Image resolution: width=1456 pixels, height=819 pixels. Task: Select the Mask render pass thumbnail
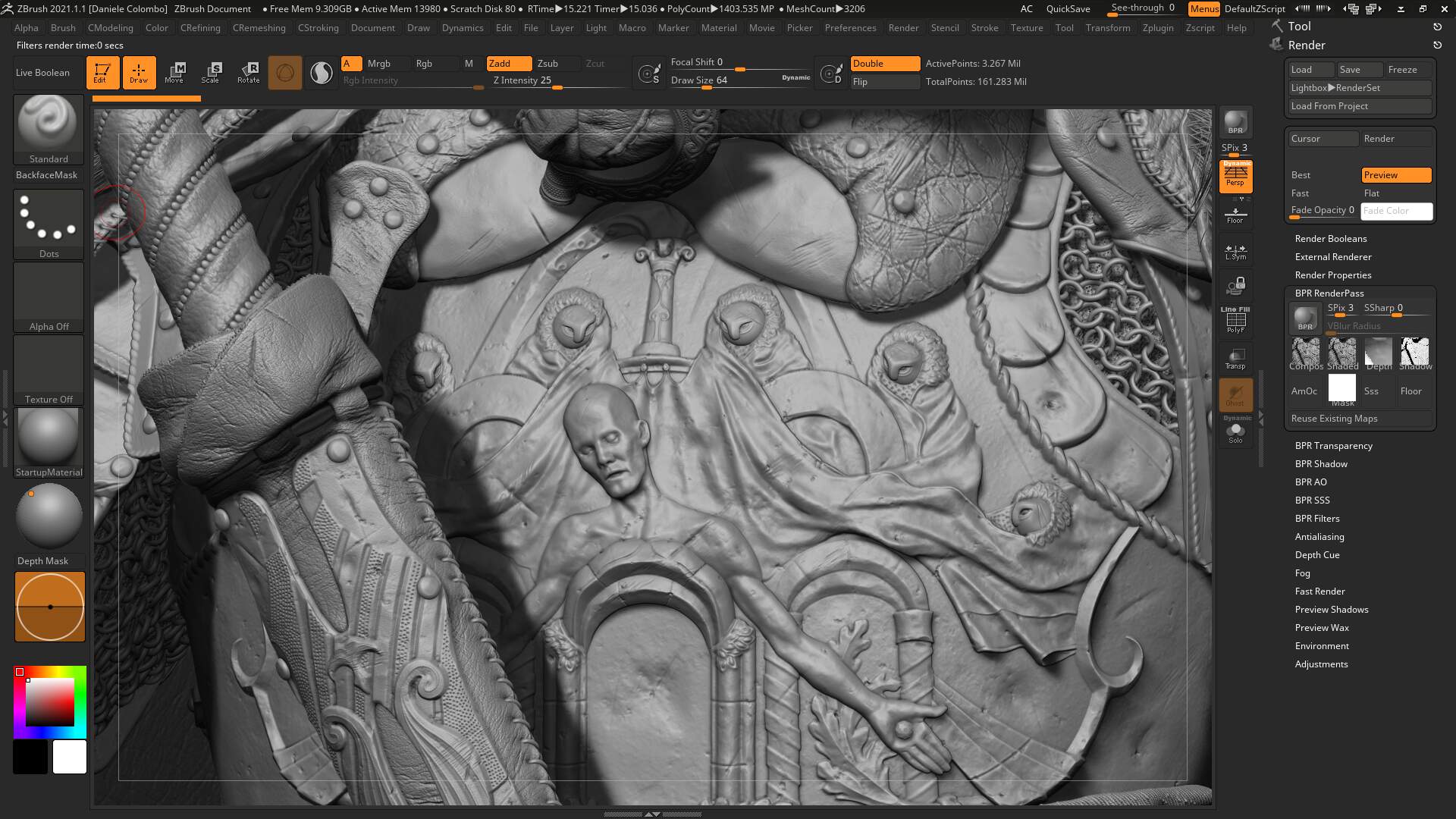(x=1342, y=390)
